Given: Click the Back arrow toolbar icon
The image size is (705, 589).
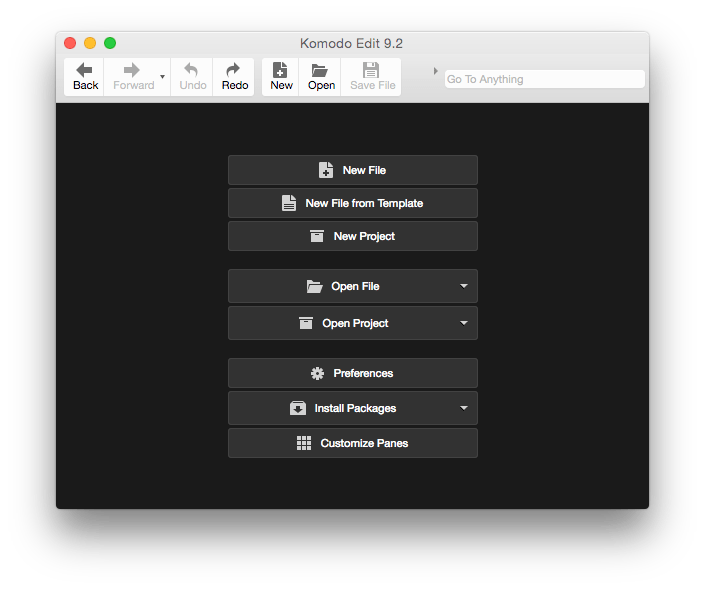Looking at the screenshot, I should tap(84, 70).
